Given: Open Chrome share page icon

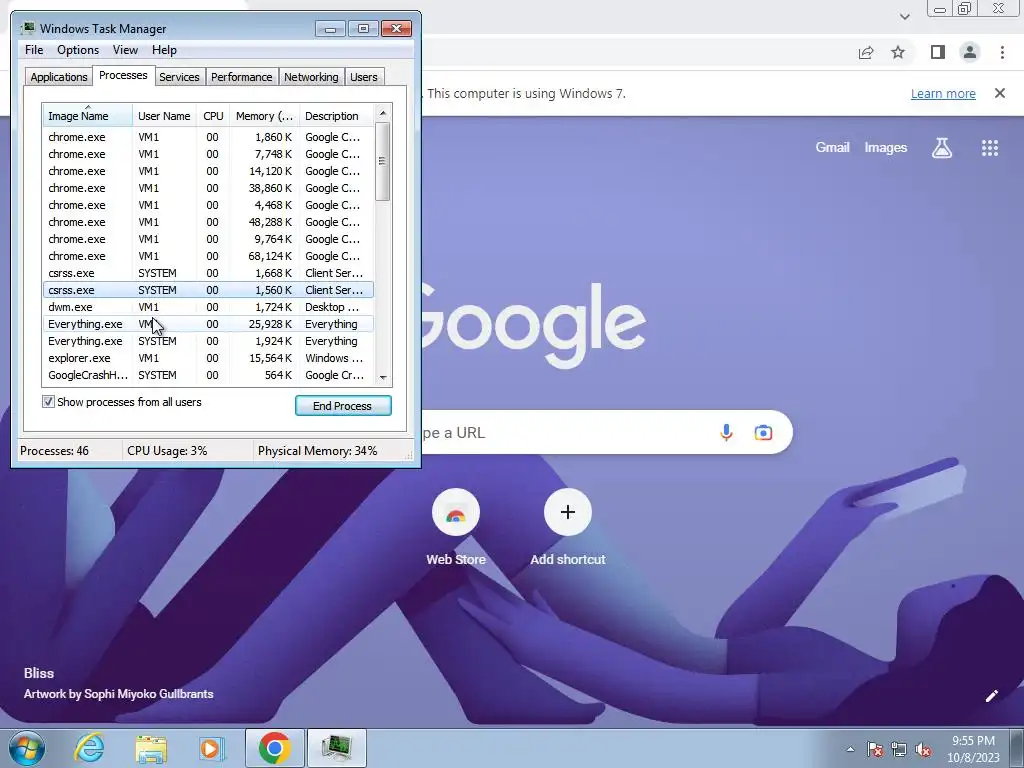Looking at the screenshot, I should 866,52.
